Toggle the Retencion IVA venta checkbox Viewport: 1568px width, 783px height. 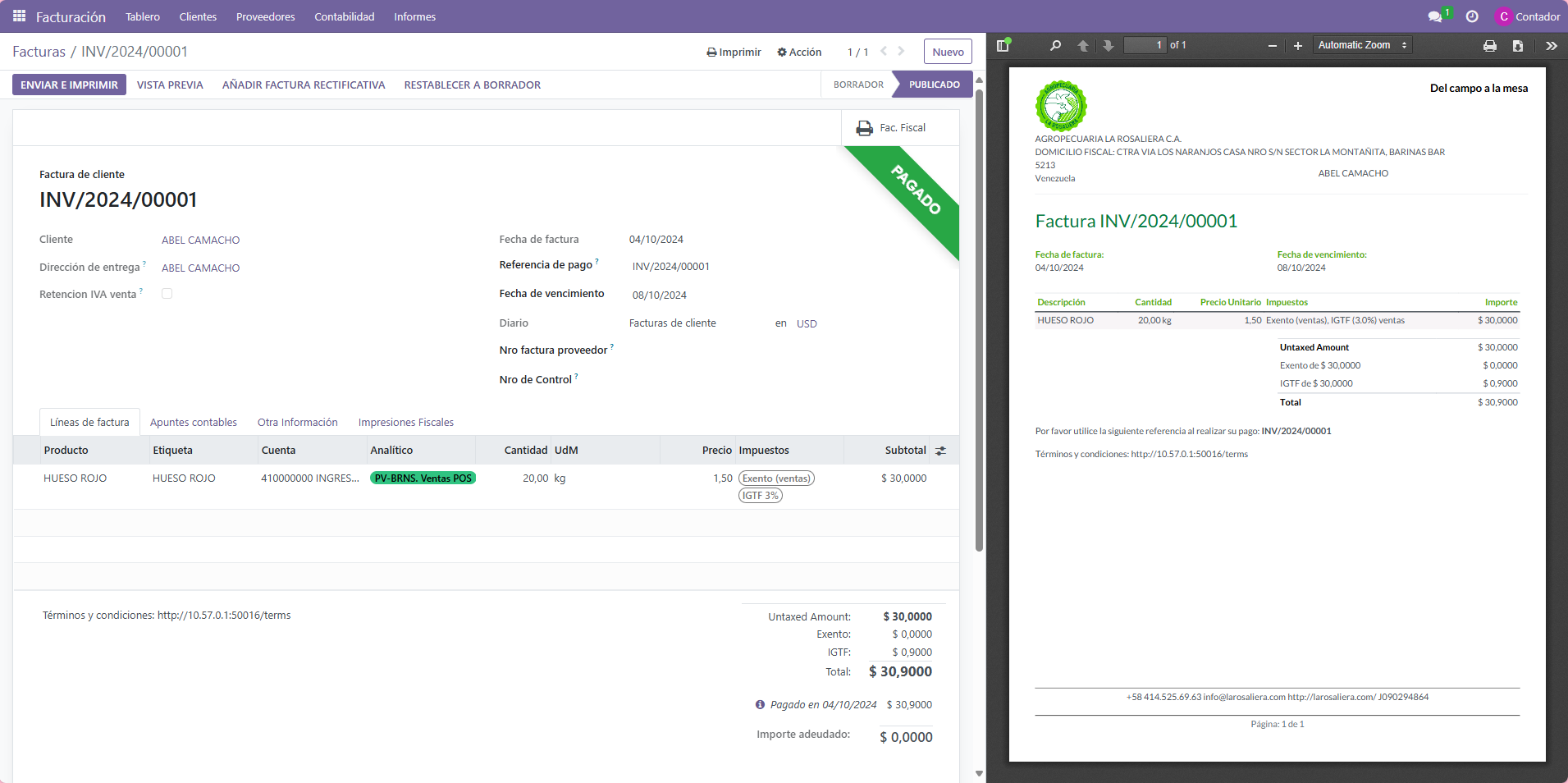167,293
